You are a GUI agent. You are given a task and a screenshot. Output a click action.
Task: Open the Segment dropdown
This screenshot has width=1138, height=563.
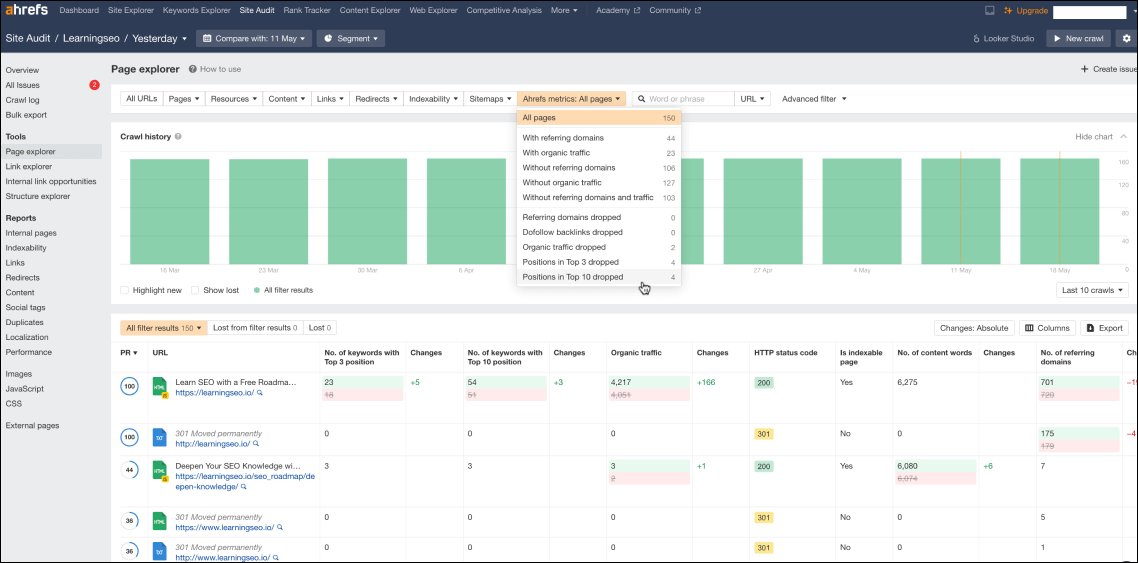coord(351,38)
